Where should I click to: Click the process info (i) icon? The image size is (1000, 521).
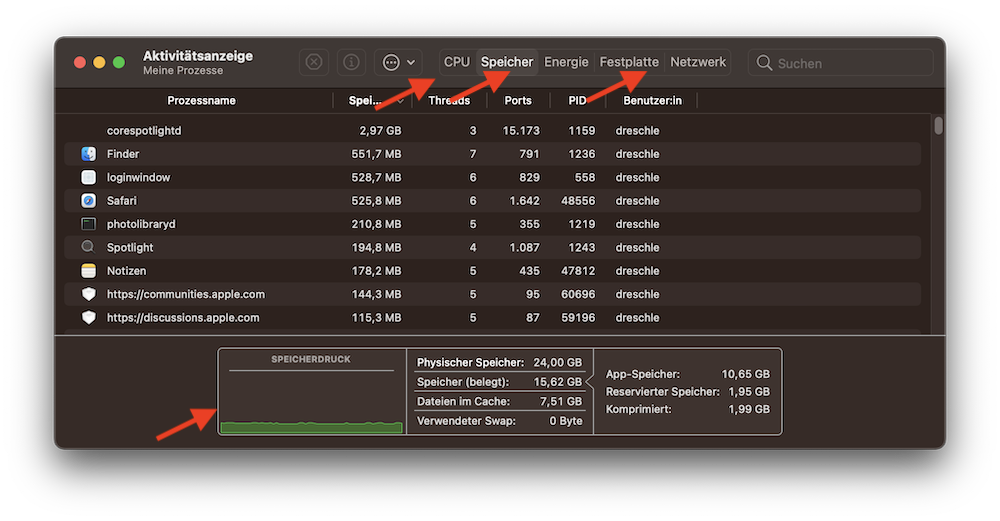pos(351,62)
